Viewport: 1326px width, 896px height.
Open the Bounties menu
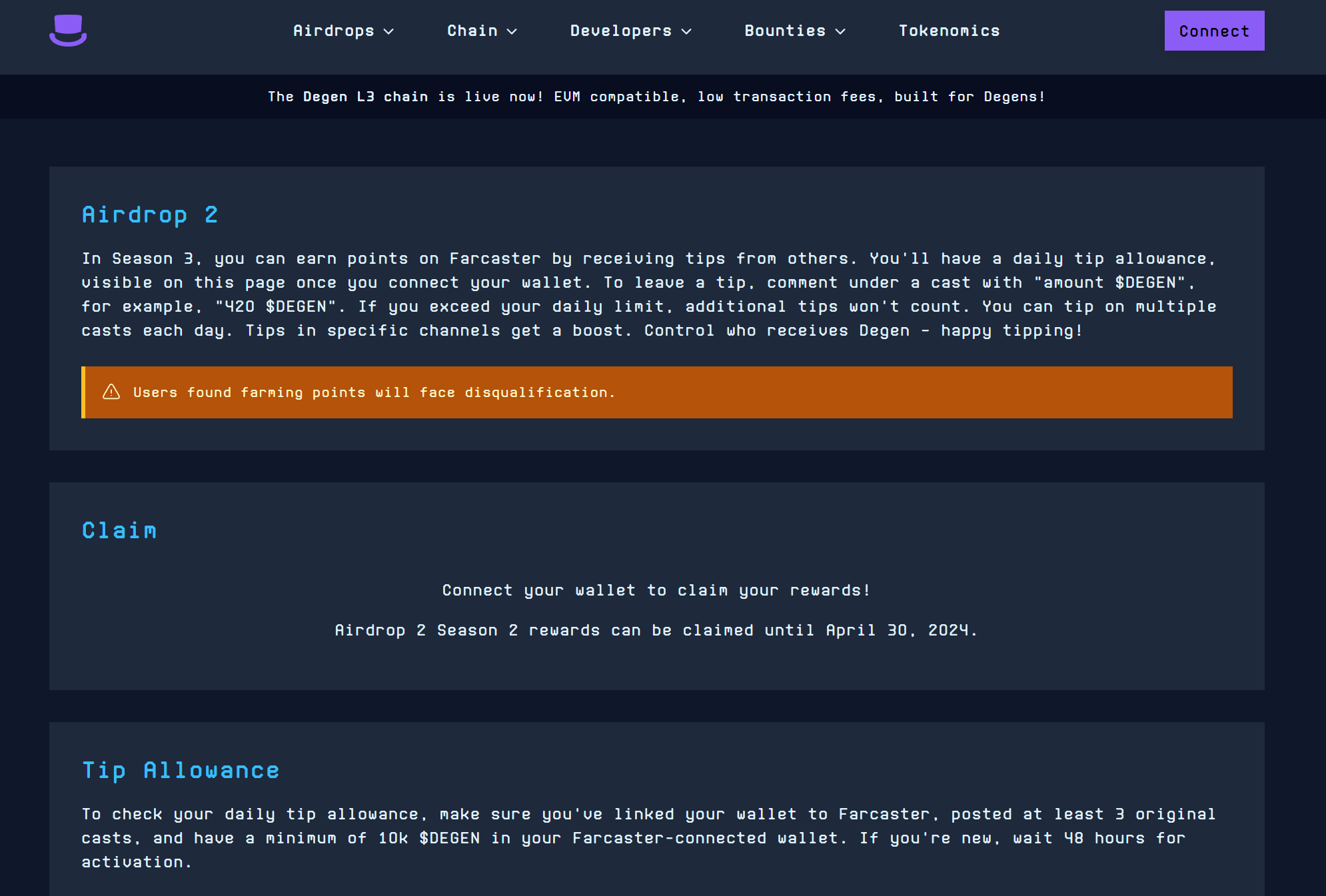795,31
